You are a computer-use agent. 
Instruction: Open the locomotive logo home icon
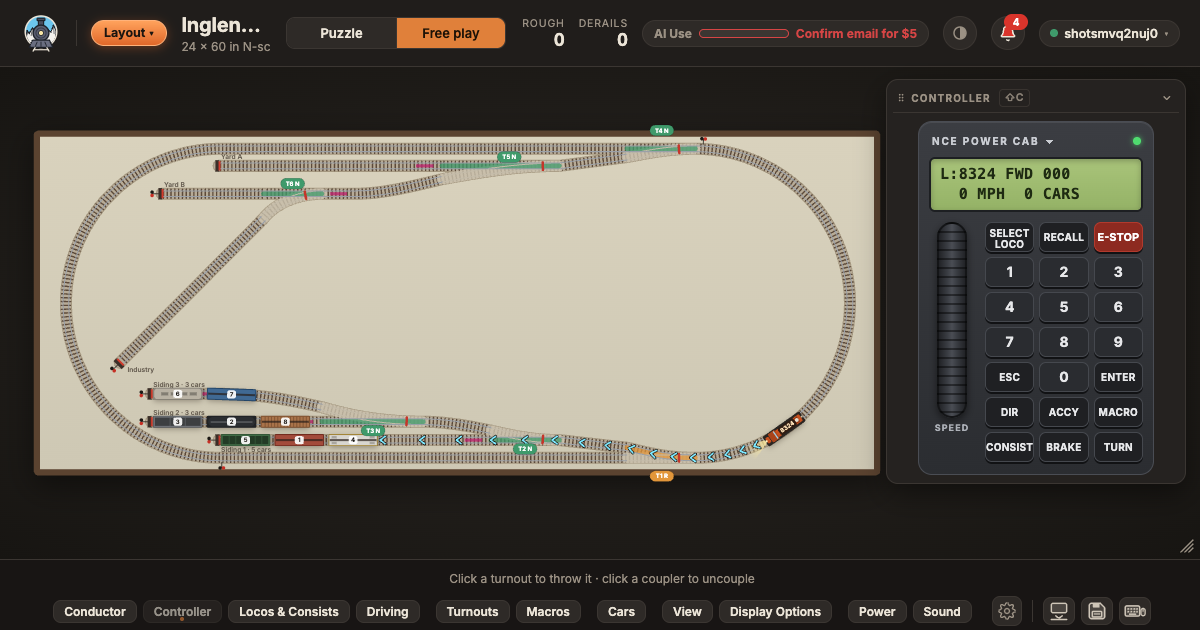point(41,33)
